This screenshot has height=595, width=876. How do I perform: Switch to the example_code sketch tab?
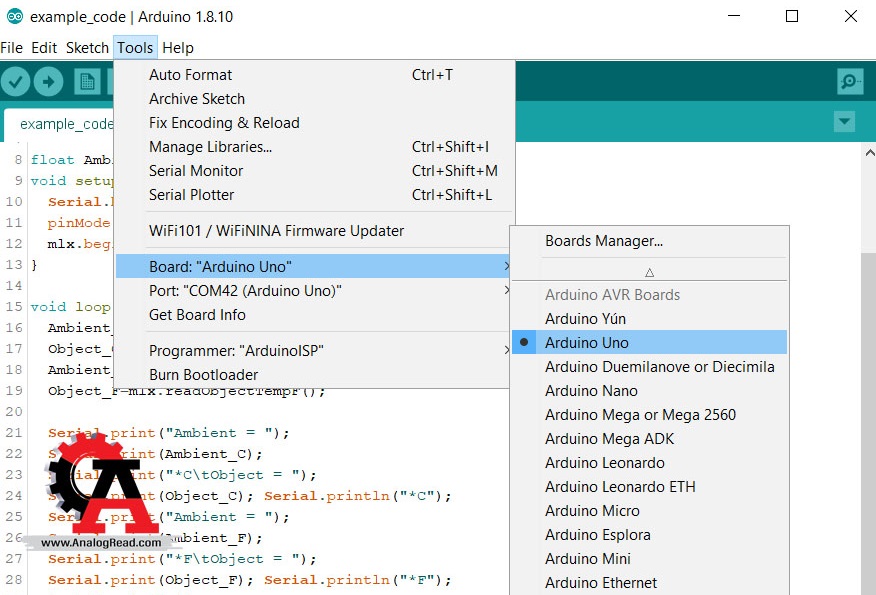[x=61, y=124]
